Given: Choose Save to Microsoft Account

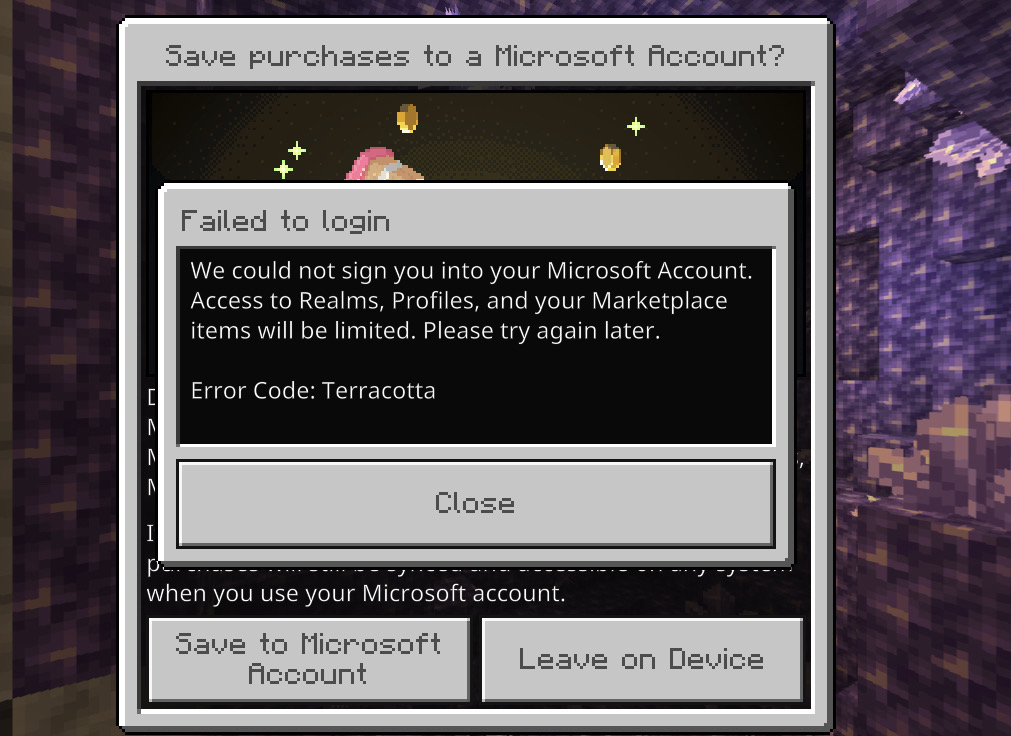Looking at the screenshot, I should [309, 659].
